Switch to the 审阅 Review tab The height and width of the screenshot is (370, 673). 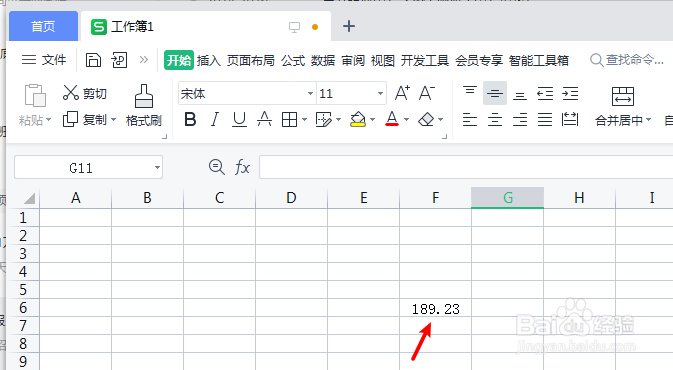point(353,61)
